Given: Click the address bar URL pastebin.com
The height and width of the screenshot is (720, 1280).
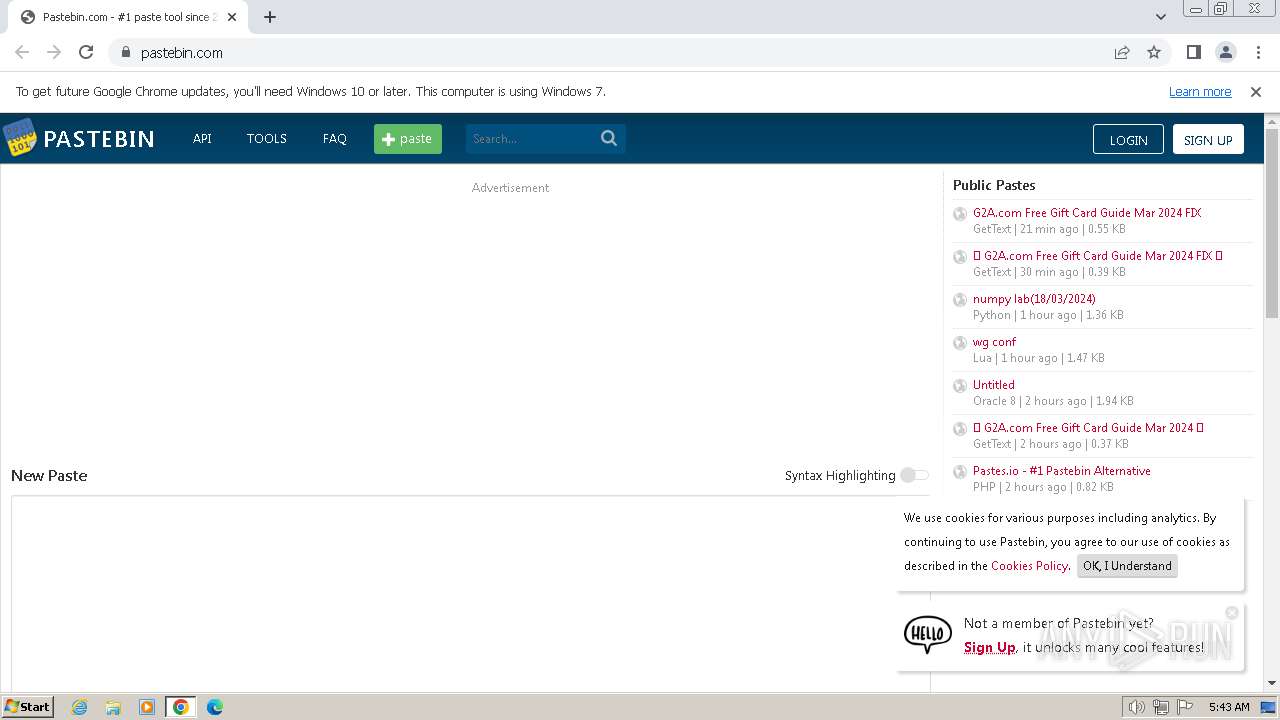Looking at the screenshot, I should tap(182, 52).
